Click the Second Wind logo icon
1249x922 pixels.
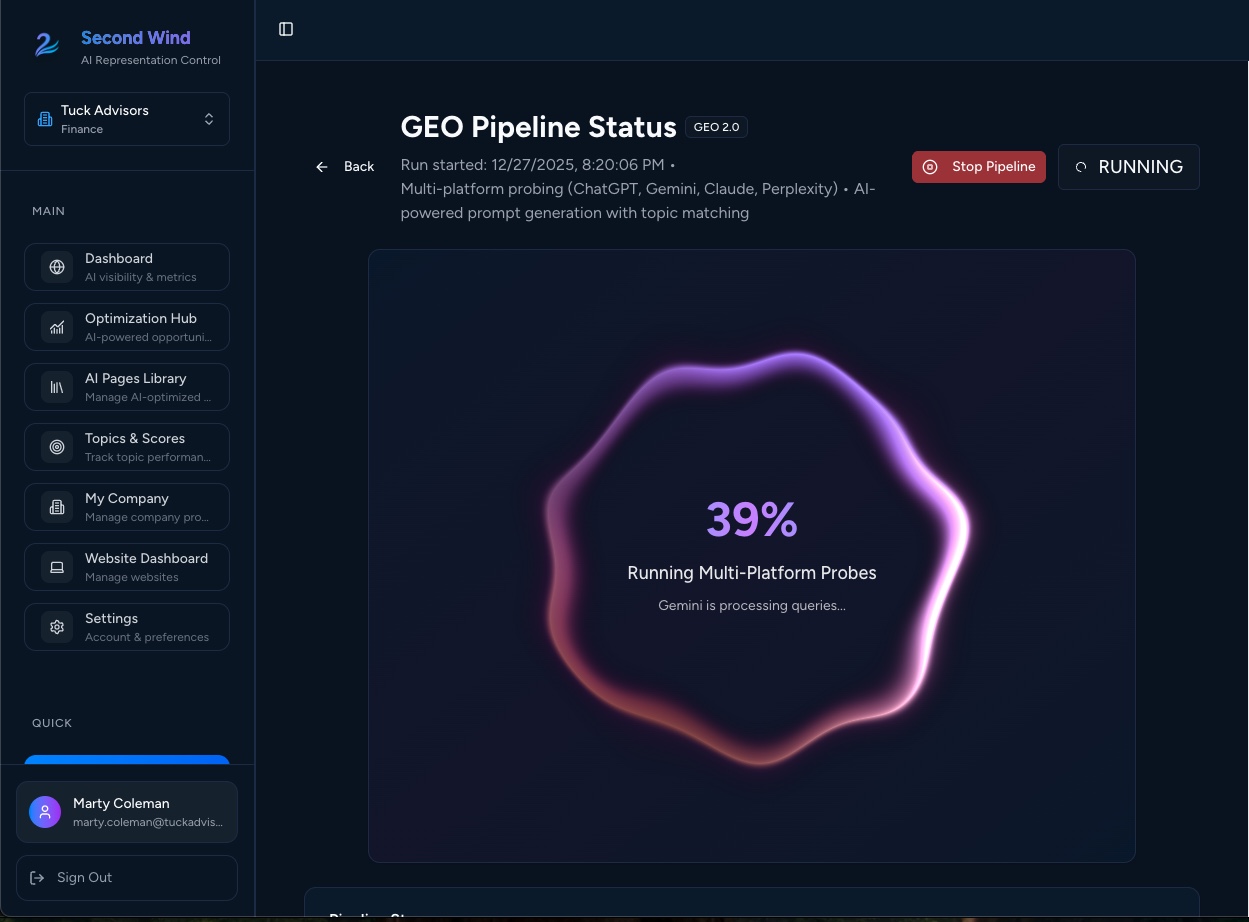pyautogui.click(x=46, y=45)
